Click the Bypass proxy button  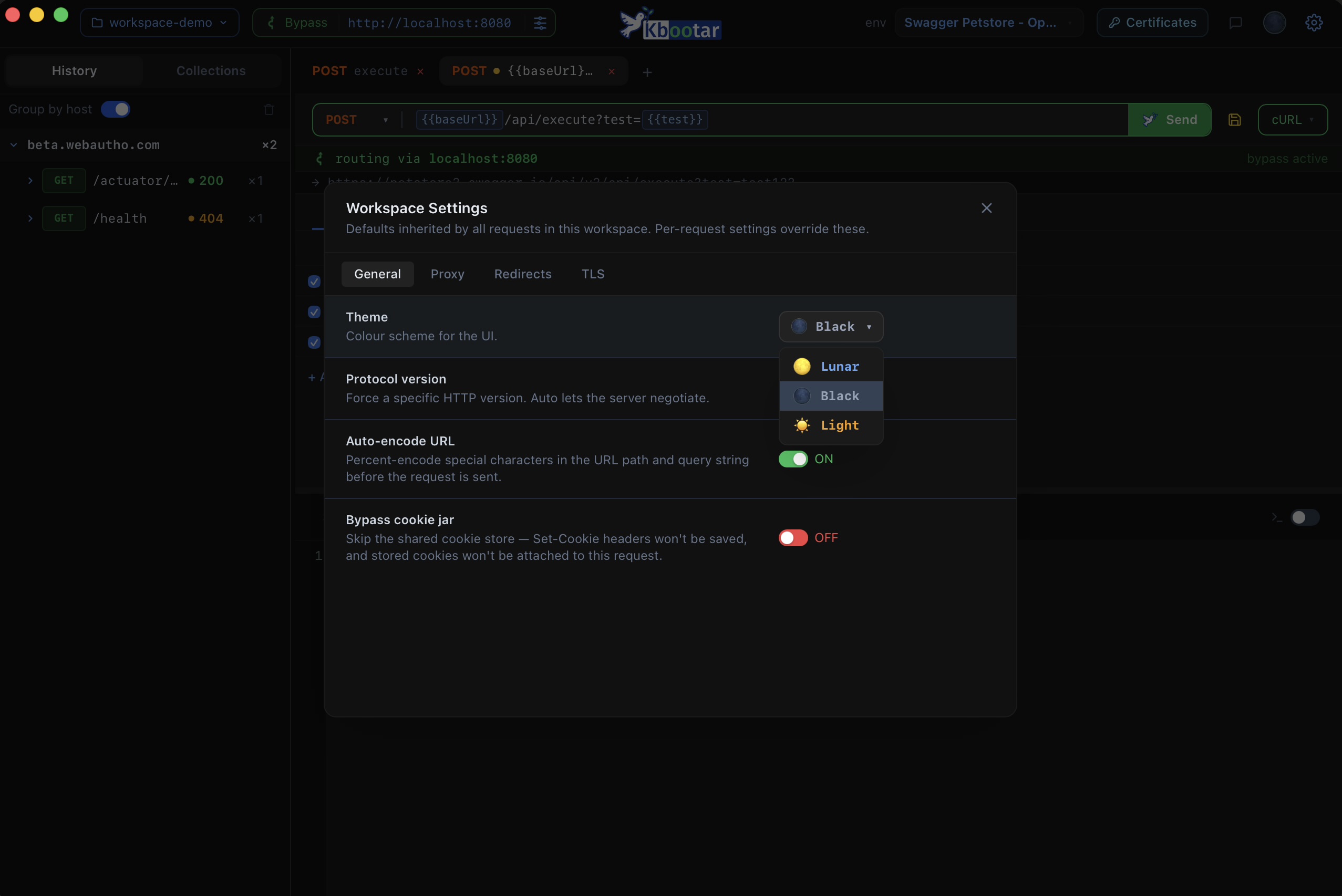(297, 22)
